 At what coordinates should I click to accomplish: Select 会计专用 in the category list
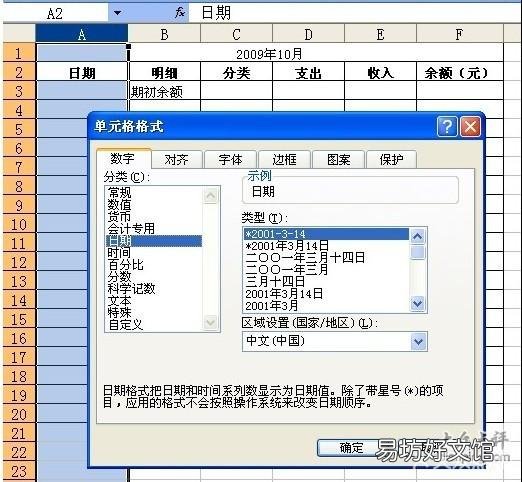[x=154, y=229]
